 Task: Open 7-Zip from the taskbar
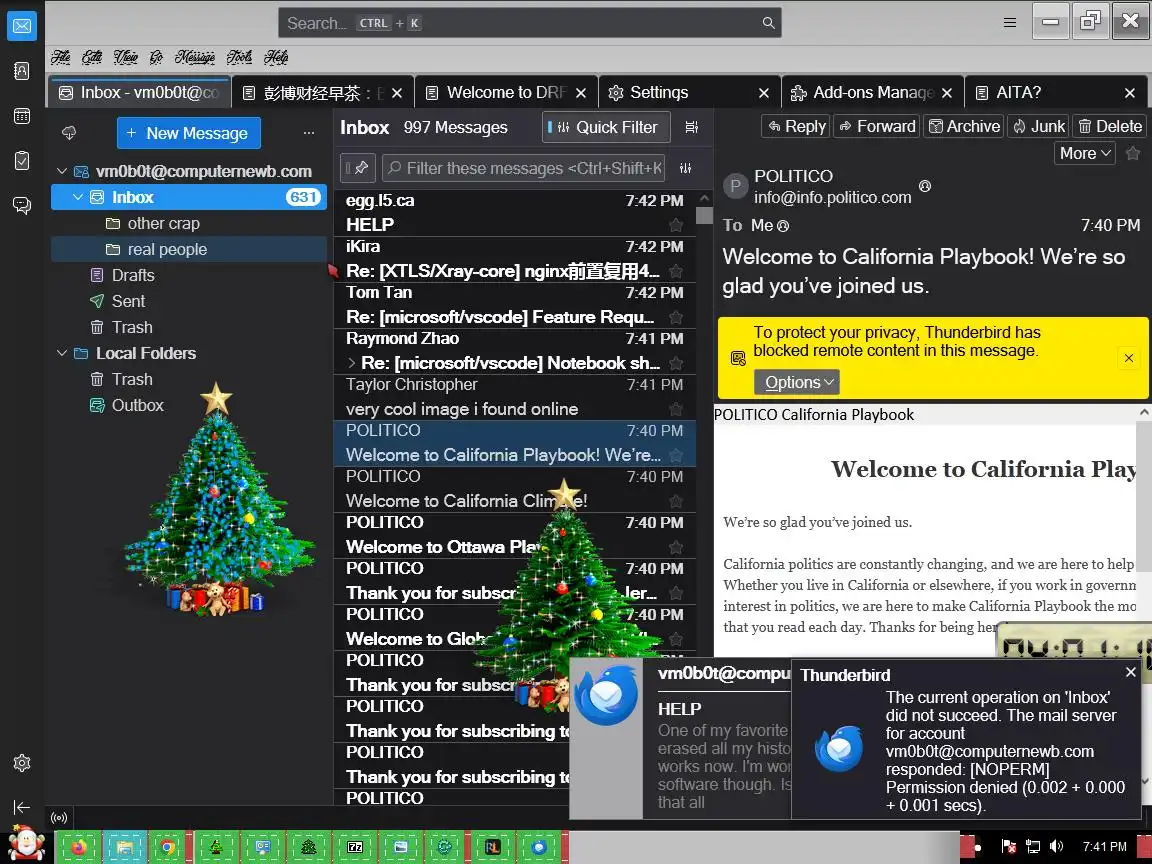pyautogui.click(x=354, y=847)
